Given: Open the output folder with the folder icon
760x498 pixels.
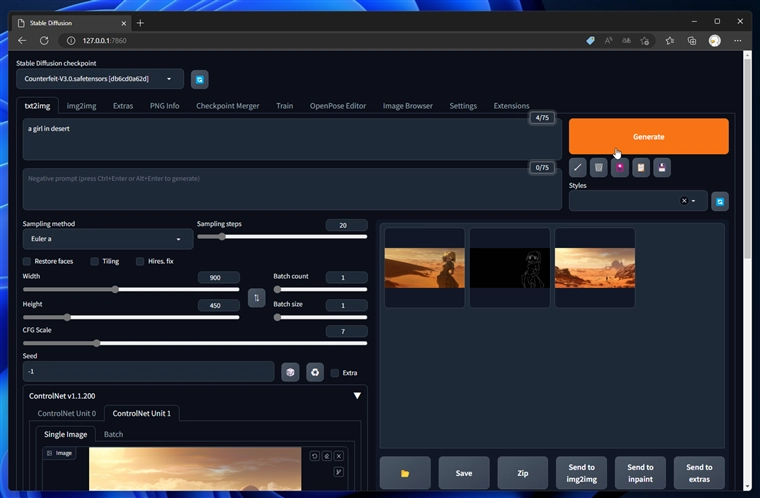Looking at the screenshot, I should click(x=405, y=472).
